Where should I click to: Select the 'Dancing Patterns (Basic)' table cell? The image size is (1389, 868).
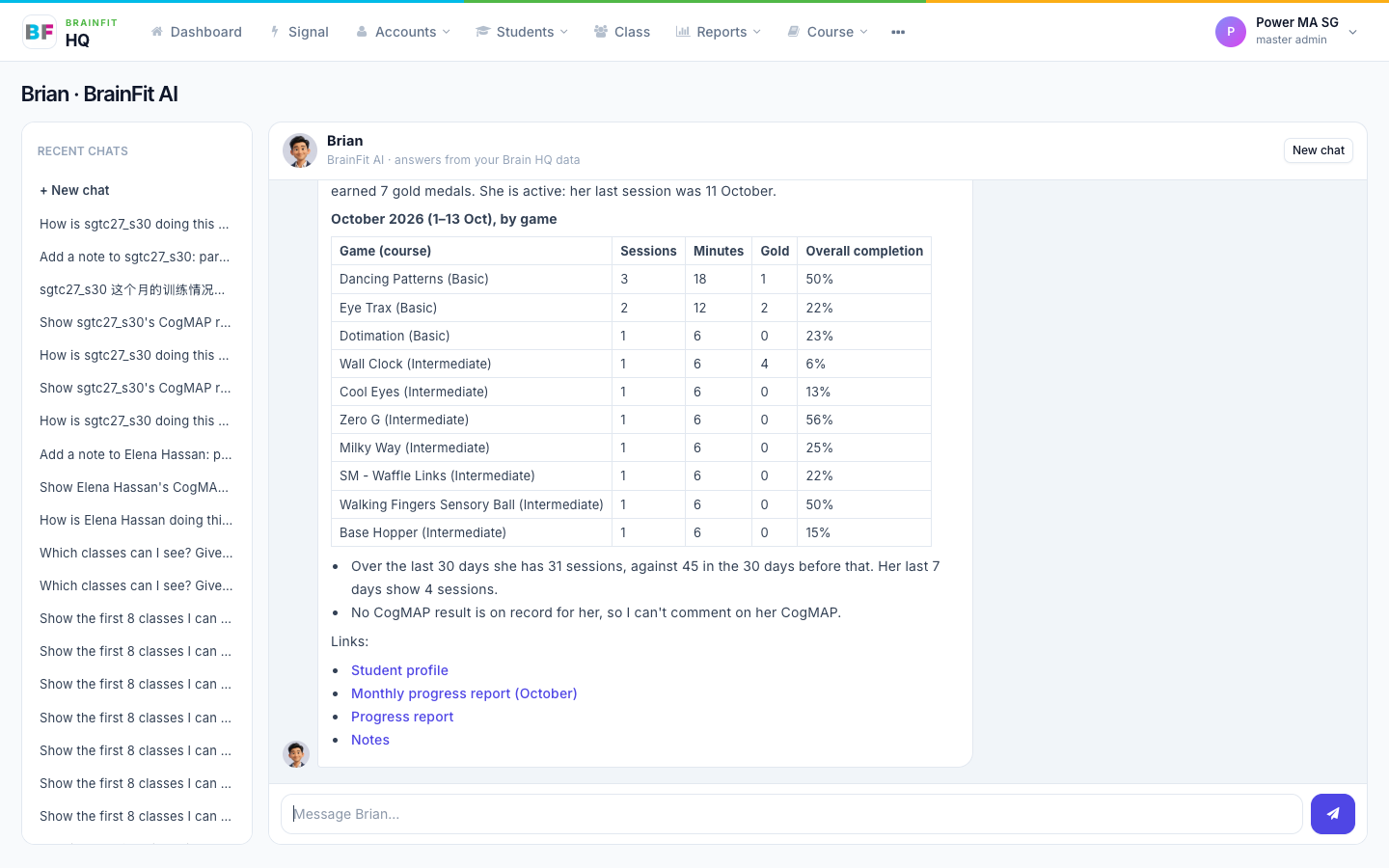(472, 279)
